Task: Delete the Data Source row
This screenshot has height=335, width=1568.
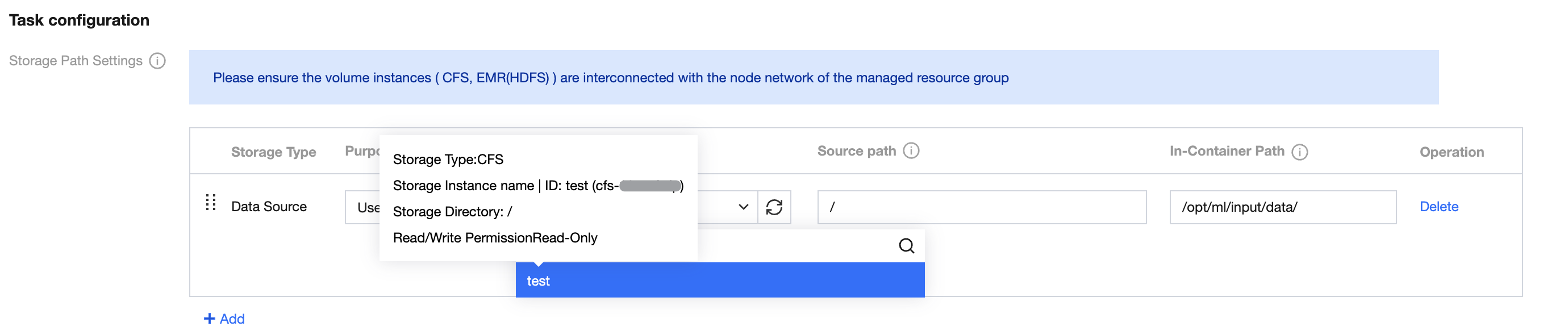Action: tap(1438, 207)
